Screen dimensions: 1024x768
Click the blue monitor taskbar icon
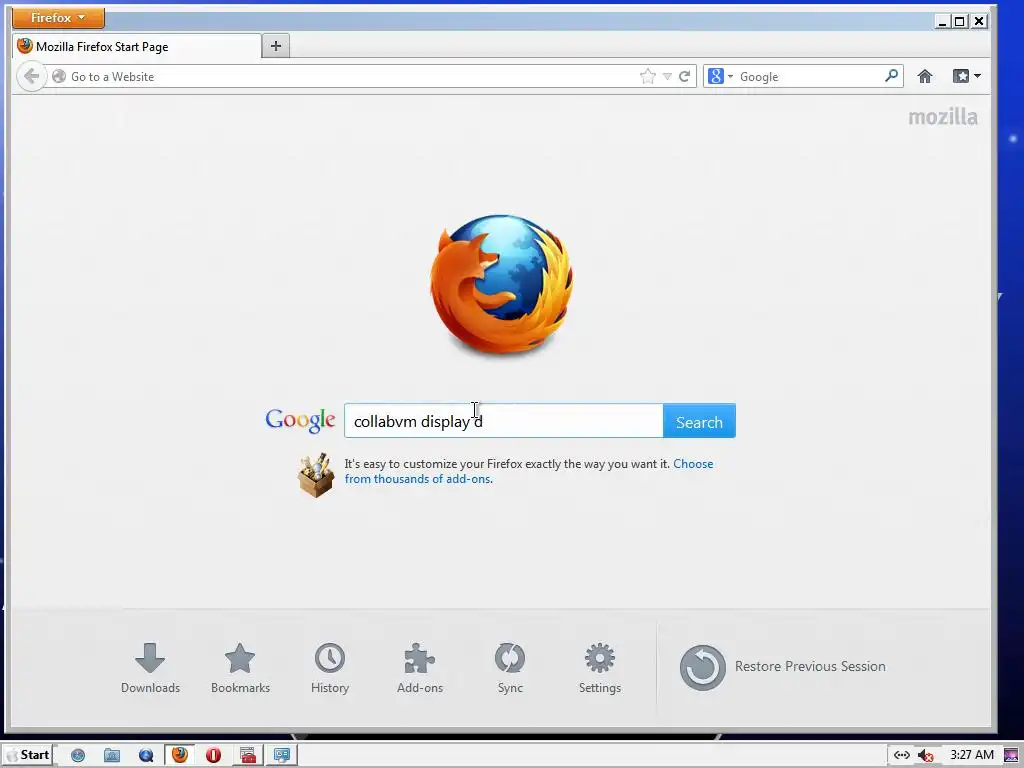pyautogui.click(x=281, y=755)
